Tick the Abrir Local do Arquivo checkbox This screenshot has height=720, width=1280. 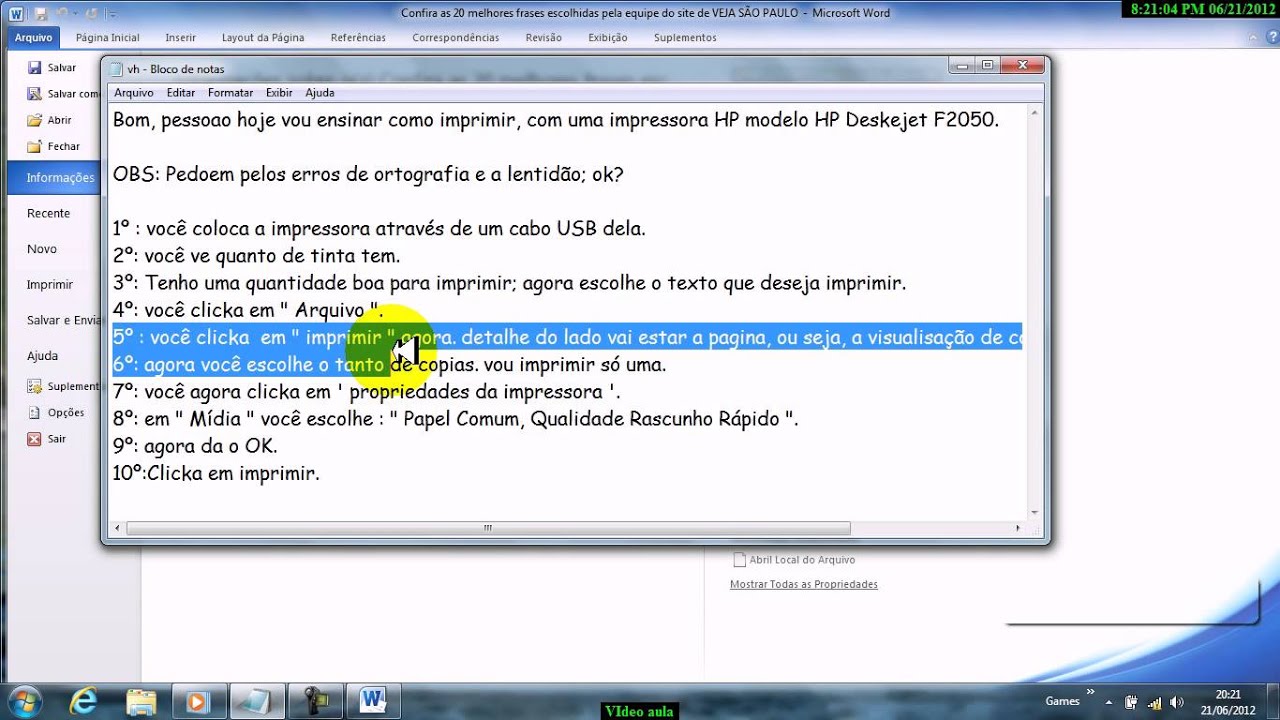coord(740,560)
